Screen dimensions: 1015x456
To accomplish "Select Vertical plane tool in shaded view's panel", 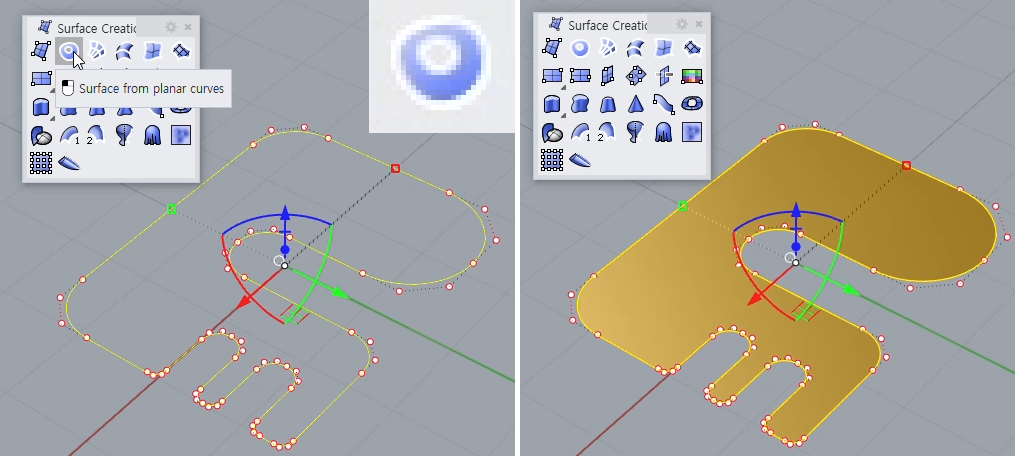I will tap(607, 76).
